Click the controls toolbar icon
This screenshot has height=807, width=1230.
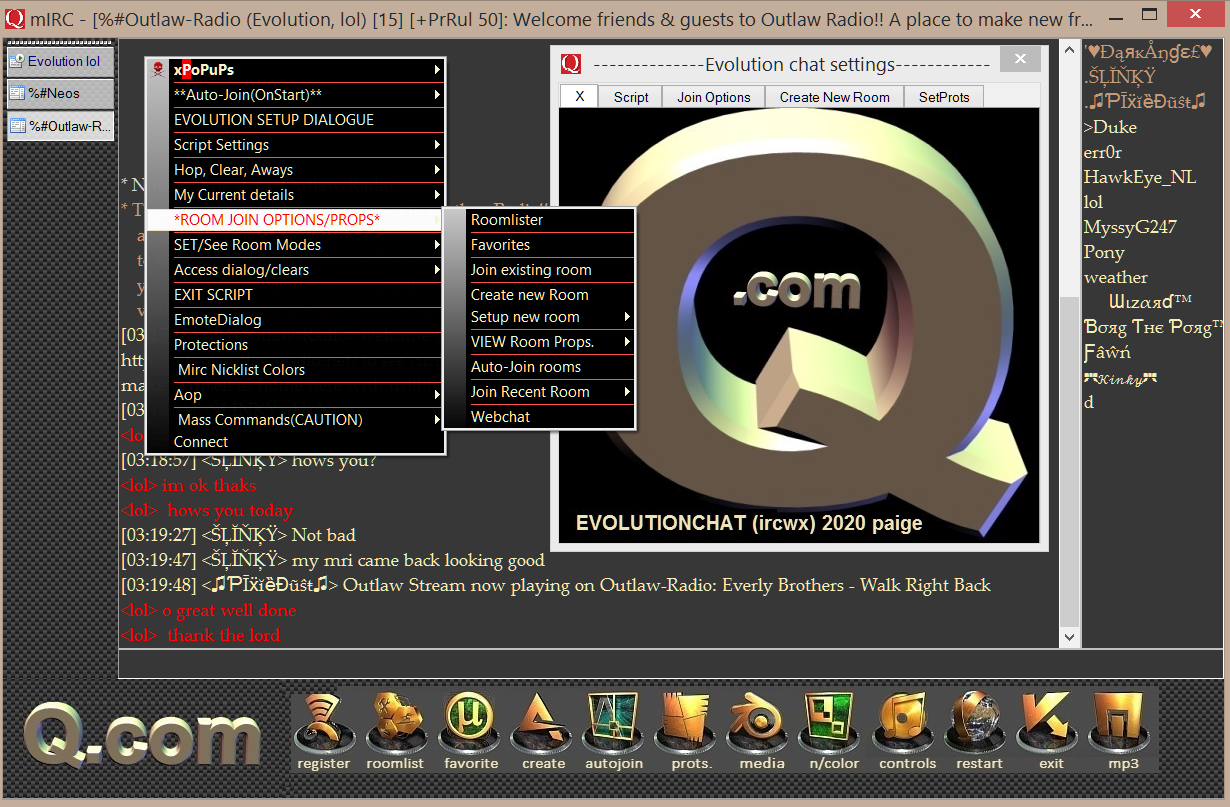click(x=907, y=731)
